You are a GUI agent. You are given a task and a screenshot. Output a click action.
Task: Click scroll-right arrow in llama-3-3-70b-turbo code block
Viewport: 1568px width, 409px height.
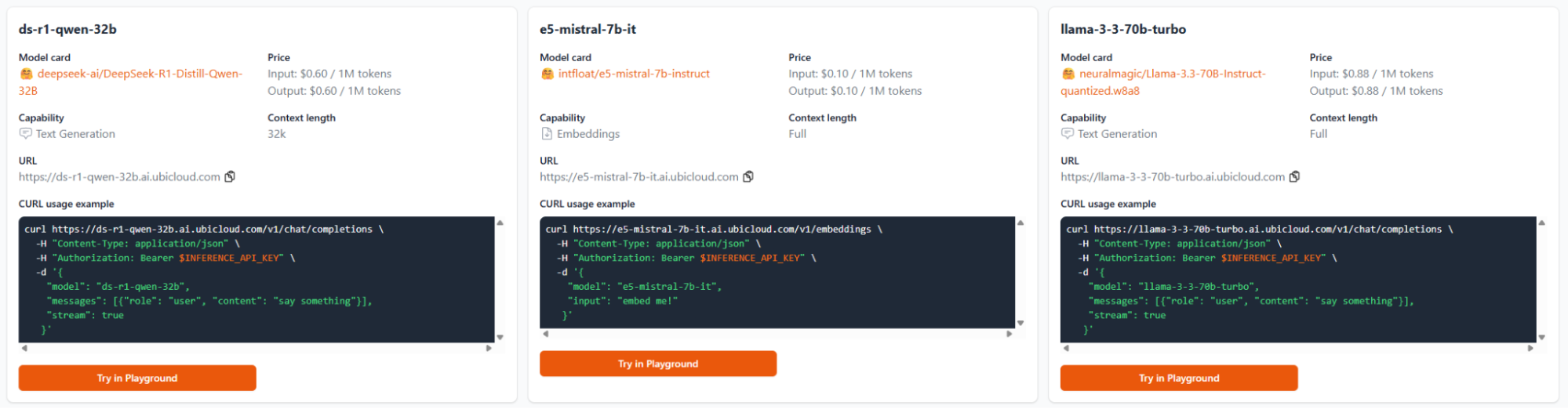pos(1530,348)
